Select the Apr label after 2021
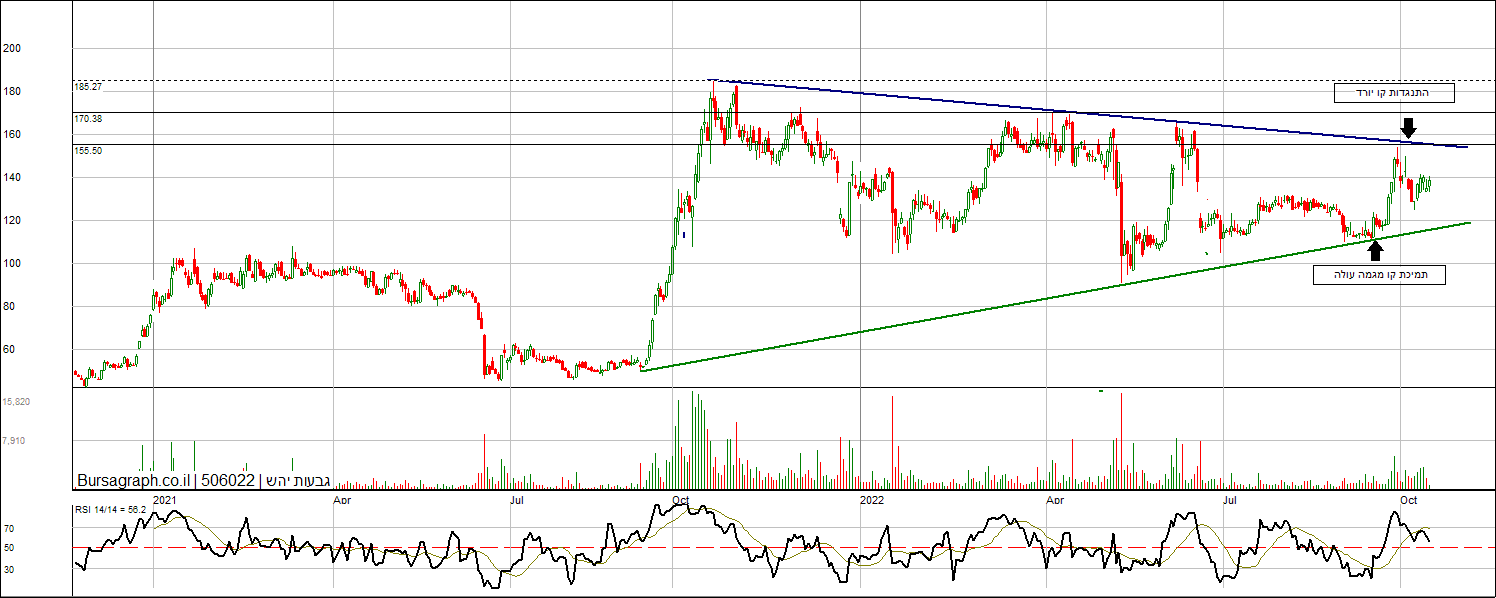1496x598 pixels. (342, 498)
